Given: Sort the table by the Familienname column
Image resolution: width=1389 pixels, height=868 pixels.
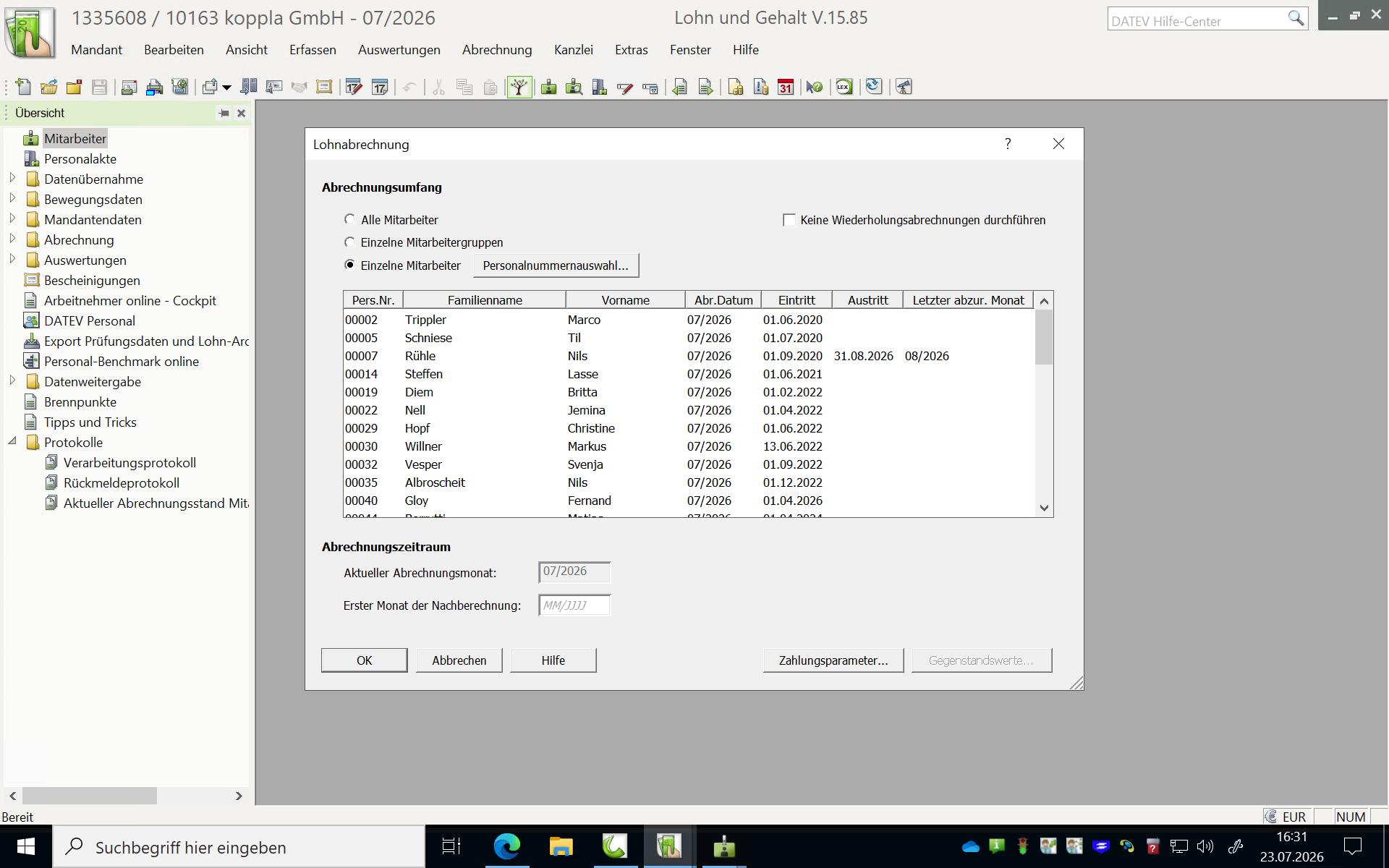Looking at the screenshot, I should pos(485,300).
